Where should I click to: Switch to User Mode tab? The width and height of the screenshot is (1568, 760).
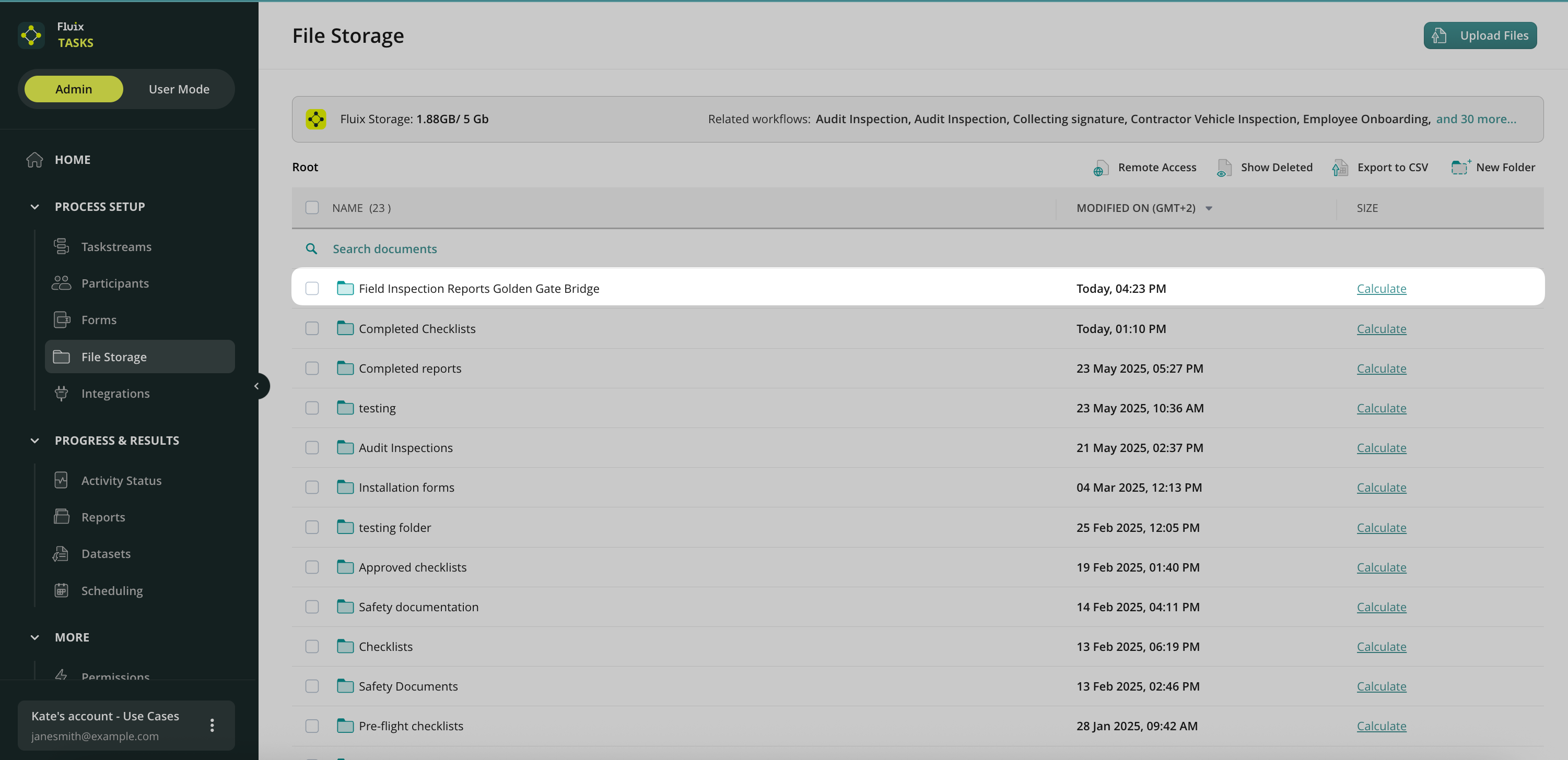(x=178, y=89)
